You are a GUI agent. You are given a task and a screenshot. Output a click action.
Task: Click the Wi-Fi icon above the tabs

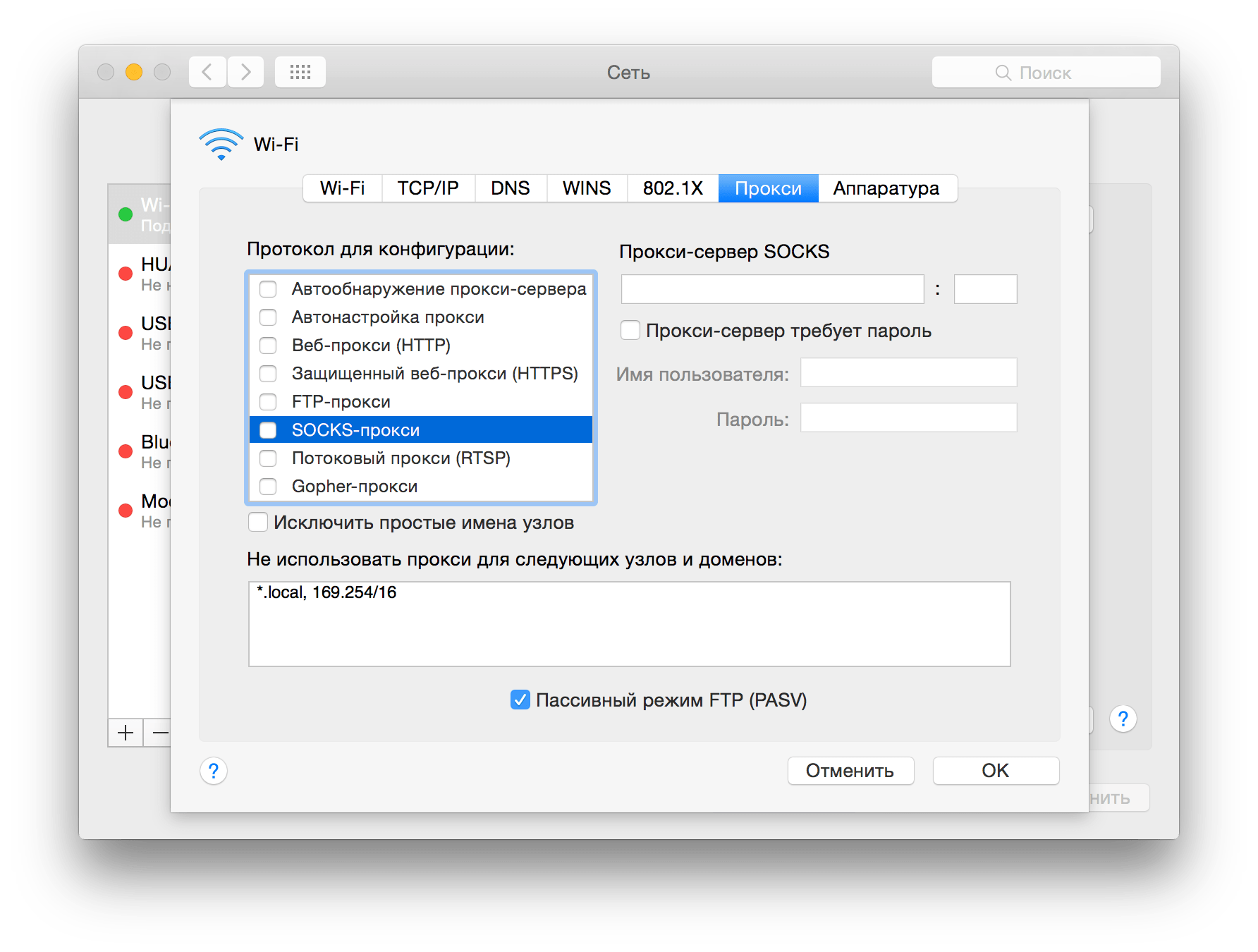click(220, 143)
